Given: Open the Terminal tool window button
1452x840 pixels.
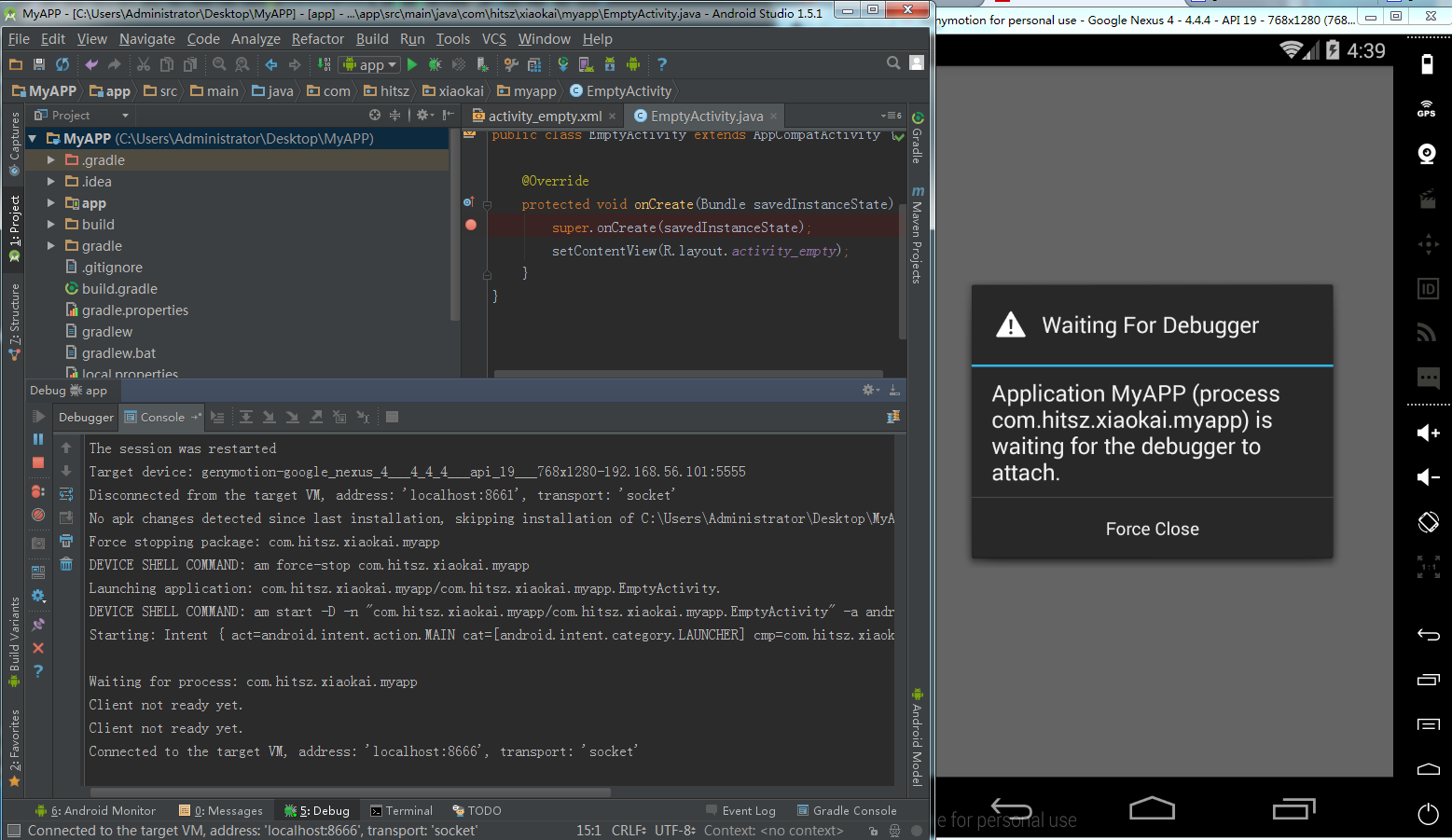Looking at the screenshot, I should pos(401,810).
